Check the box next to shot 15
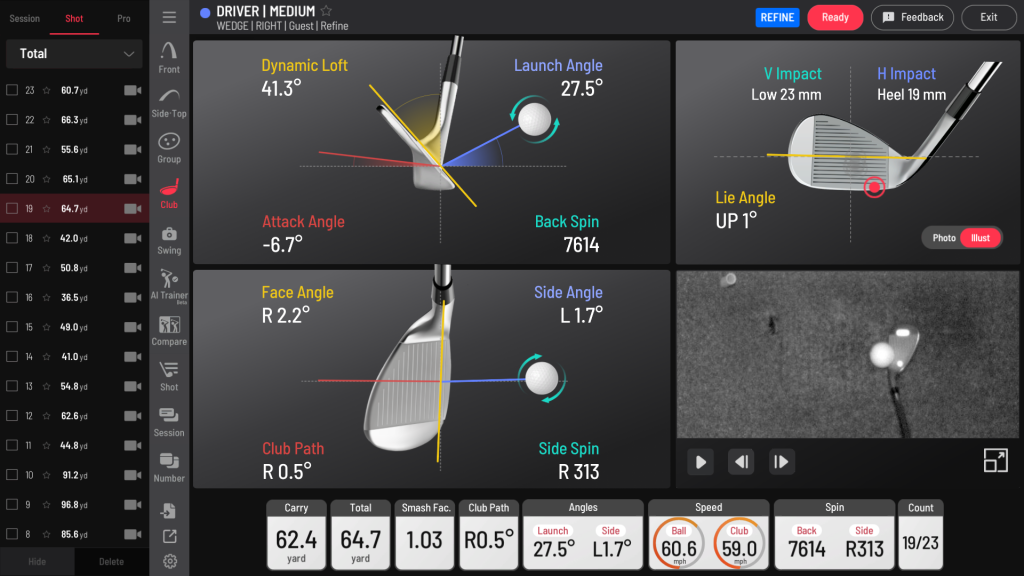 [x=12, y=327]
